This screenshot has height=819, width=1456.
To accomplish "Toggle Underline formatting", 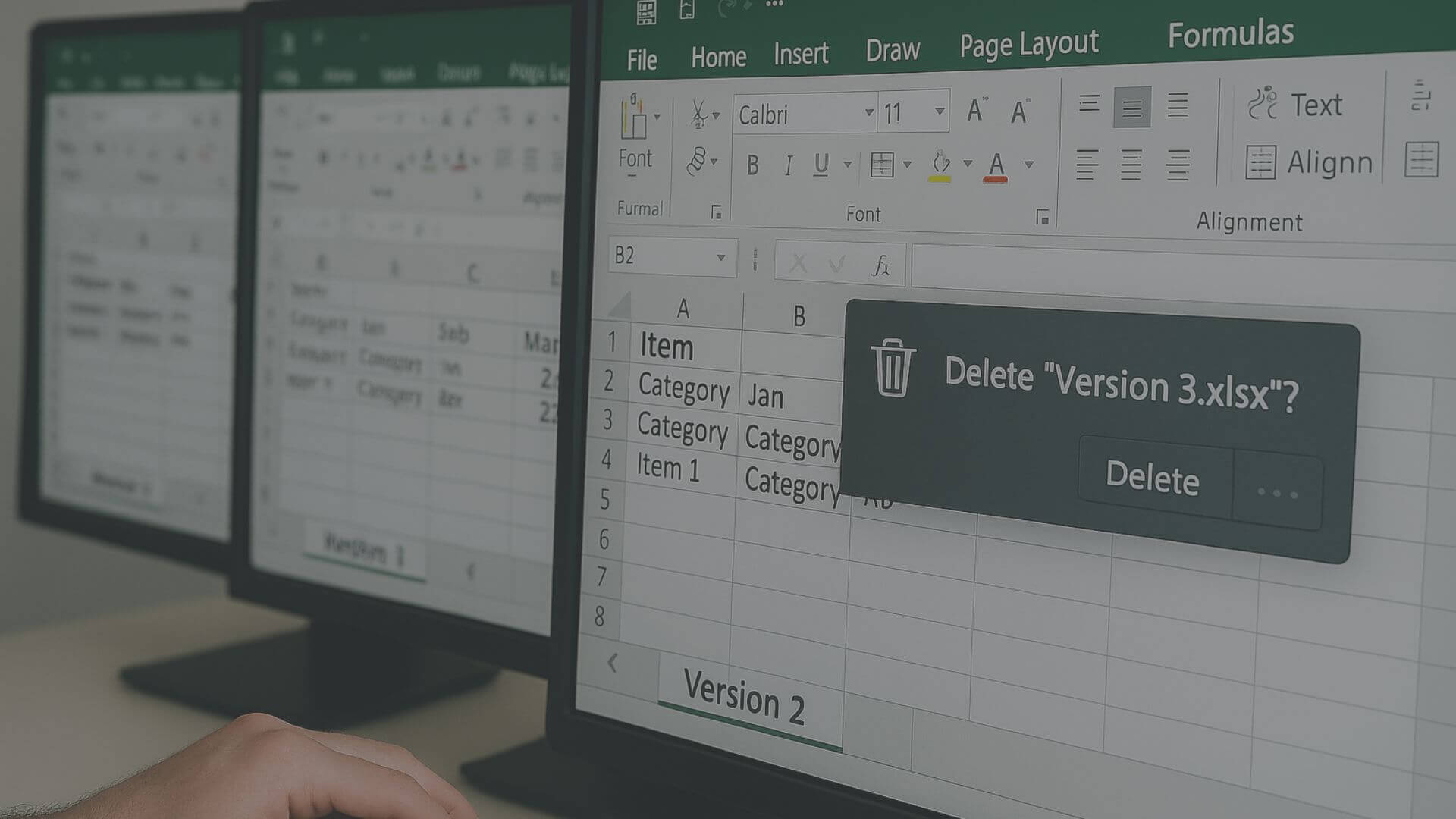I will click(821, 165).
